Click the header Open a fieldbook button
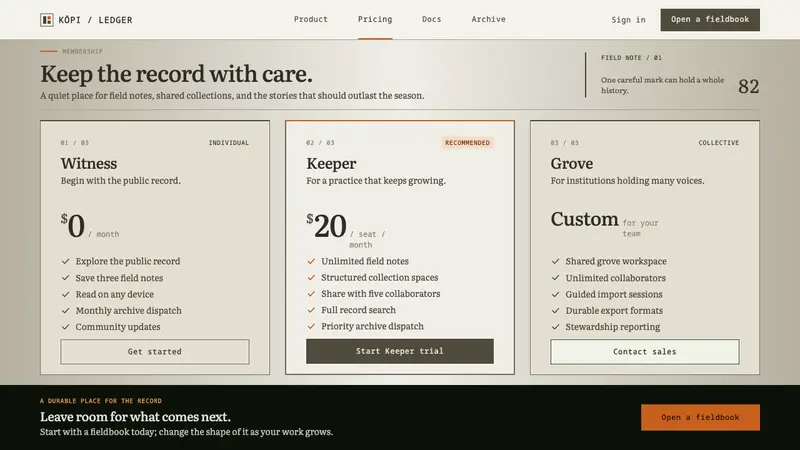Image resolution: width=800 pixels, height=450 pixels. tap(710, 19)
